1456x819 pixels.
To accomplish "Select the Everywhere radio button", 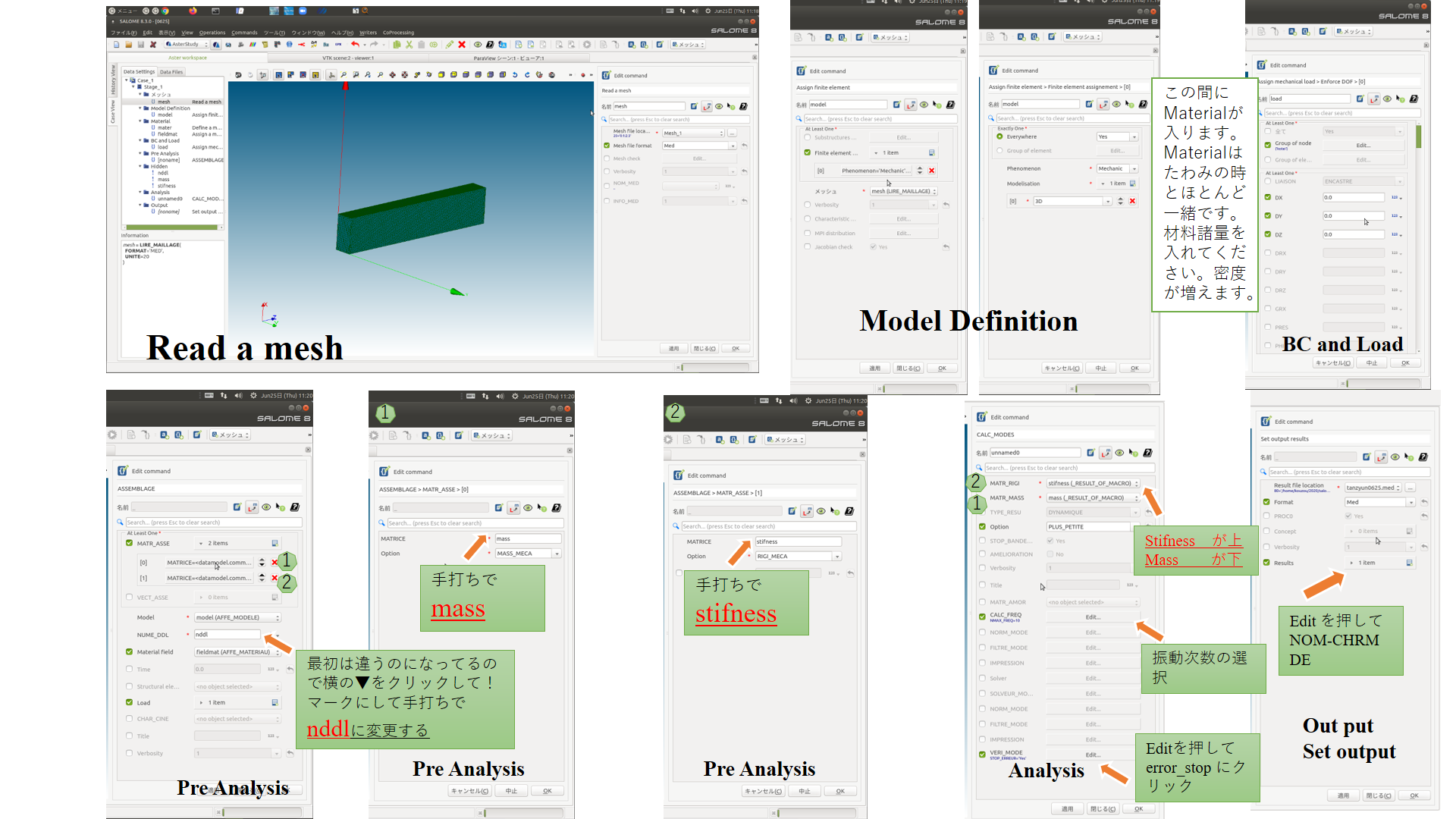I will click(x=999, y=136).
